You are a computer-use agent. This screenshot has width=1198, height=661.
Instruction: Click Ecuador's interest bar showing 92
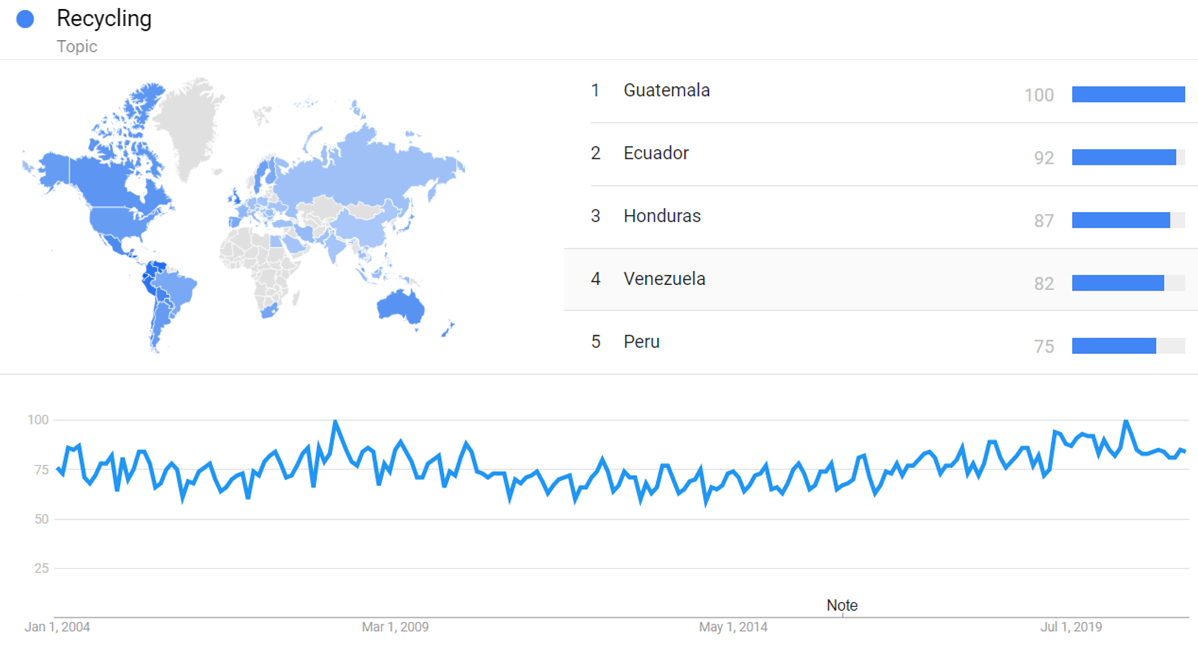pyautogui.click(x=1124, y=157)
